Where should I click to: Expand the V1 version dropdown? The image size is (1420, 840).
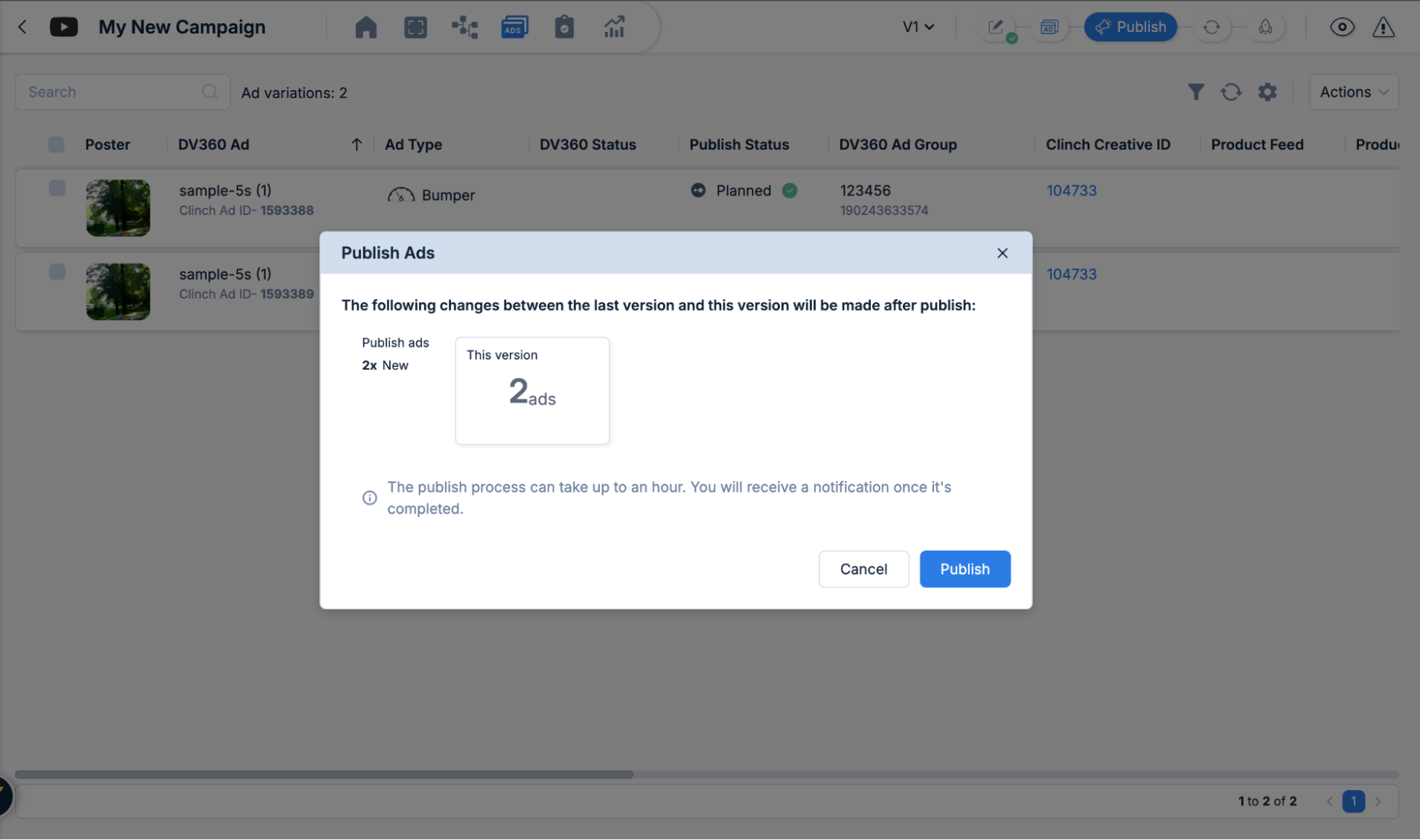click(918, 27)
